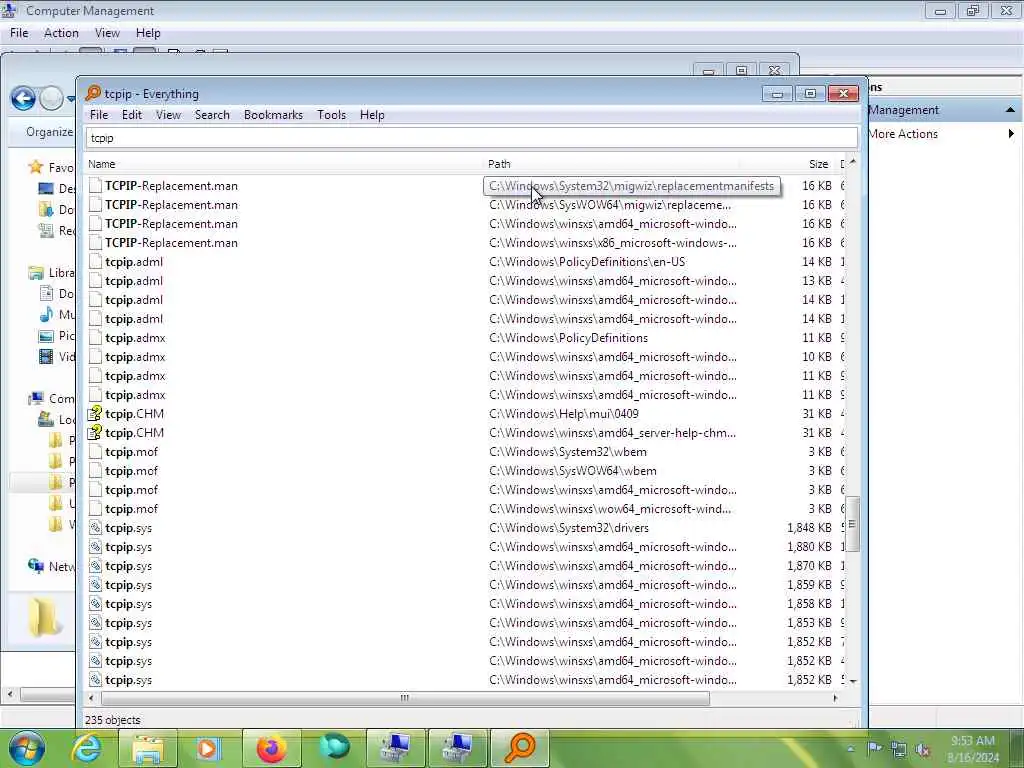The width and height of the screenshot is (1024, 768).
Task: Open Firefox from the taskbar
Action: click(x=271, y=748)
